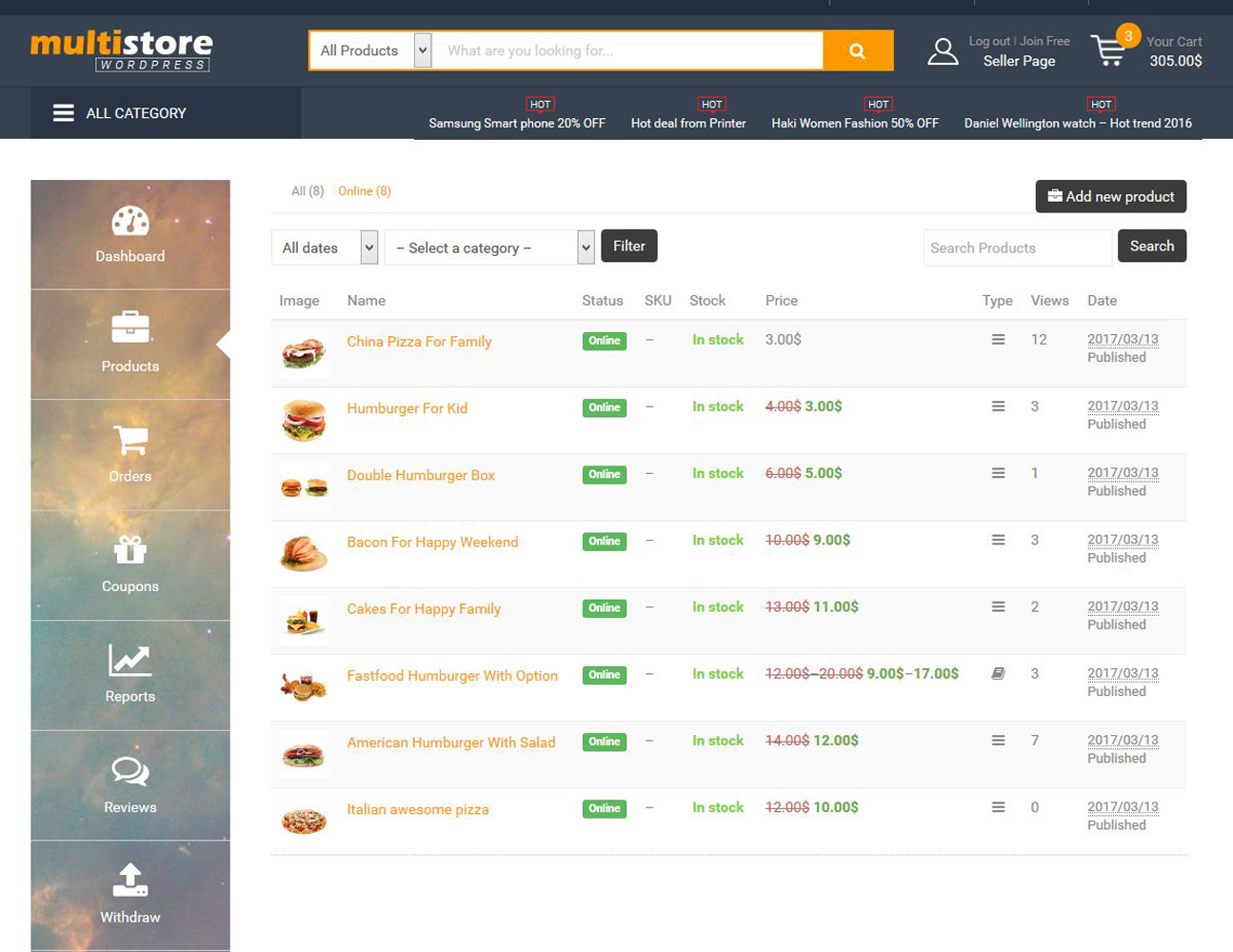Open the Orders cart icon in sidebar

point(130,440)
